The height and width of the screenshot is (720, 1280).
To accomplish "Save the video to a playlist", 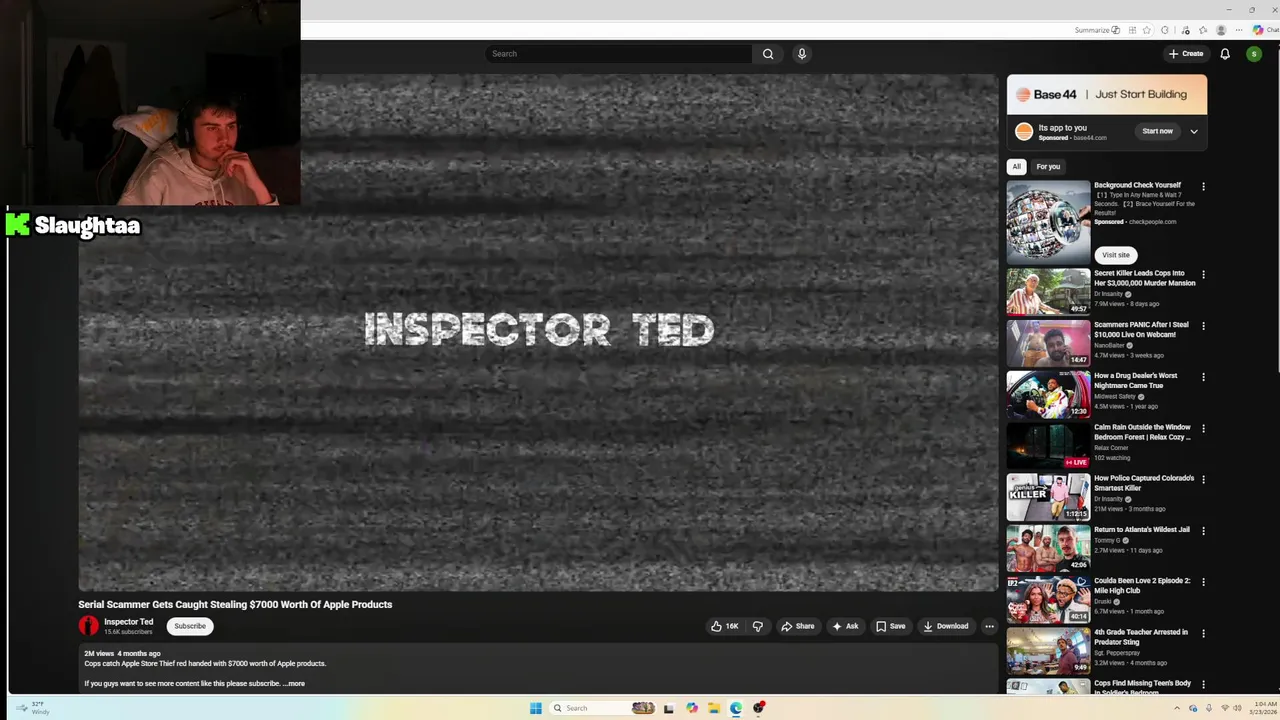I will pyautogui.click(x=890, y=626).
